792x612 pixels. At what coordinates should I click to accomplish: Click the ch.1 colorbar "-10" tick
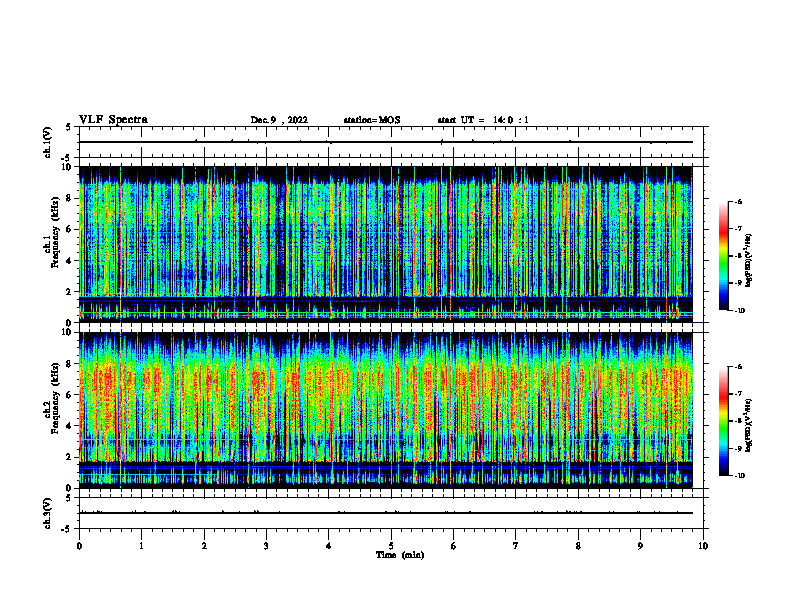coord(740,310)
